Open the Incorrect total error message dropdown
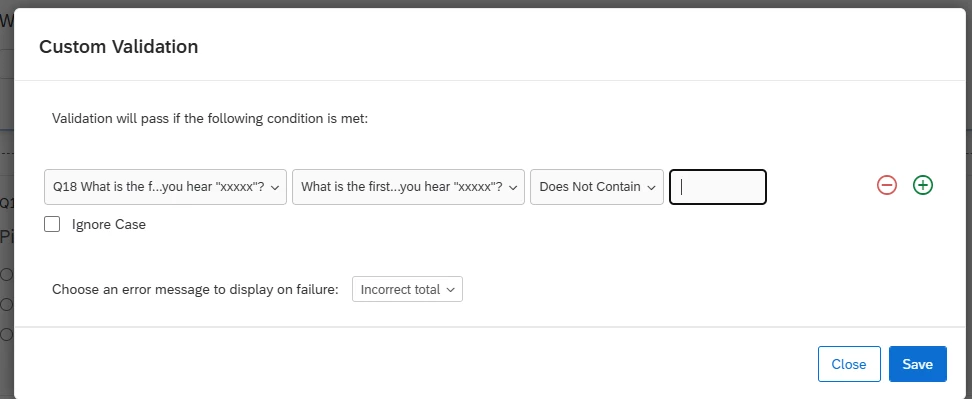 407,289
